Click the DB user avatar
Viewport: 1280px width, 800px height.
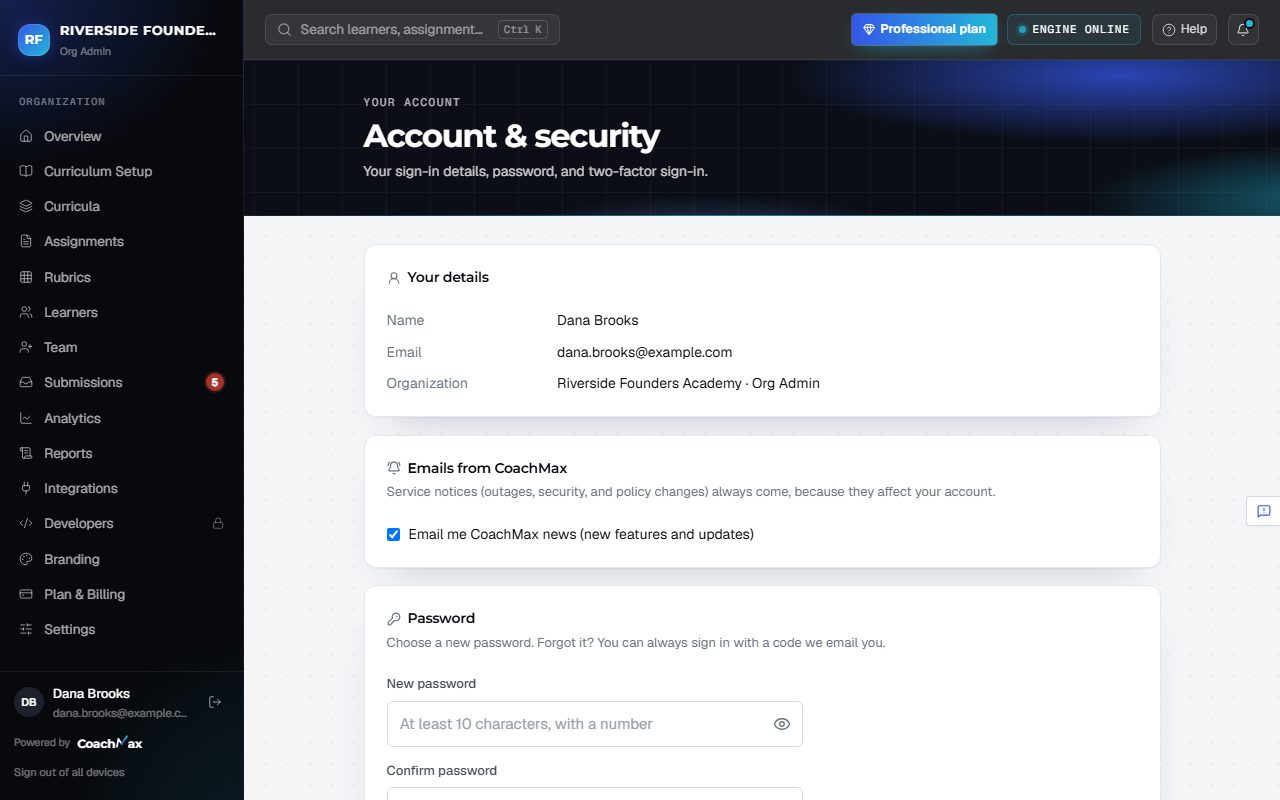(29, 702)
